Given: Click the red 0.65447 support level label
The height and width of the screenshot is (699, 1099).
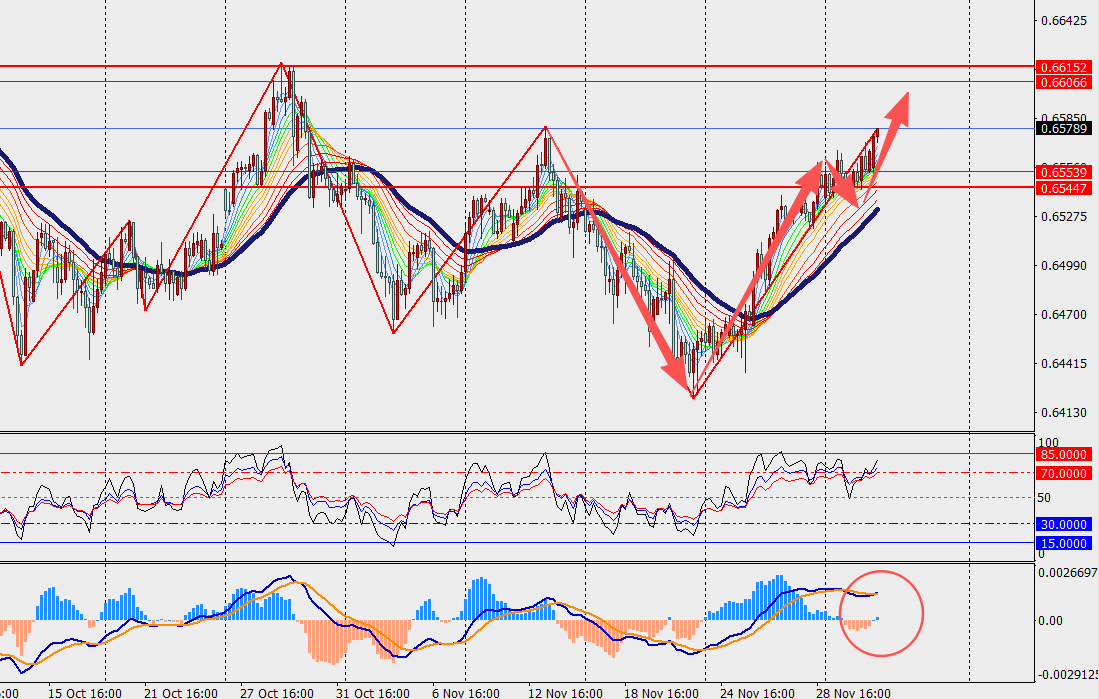Looking at the screenshot, I should coord(1064,188).
